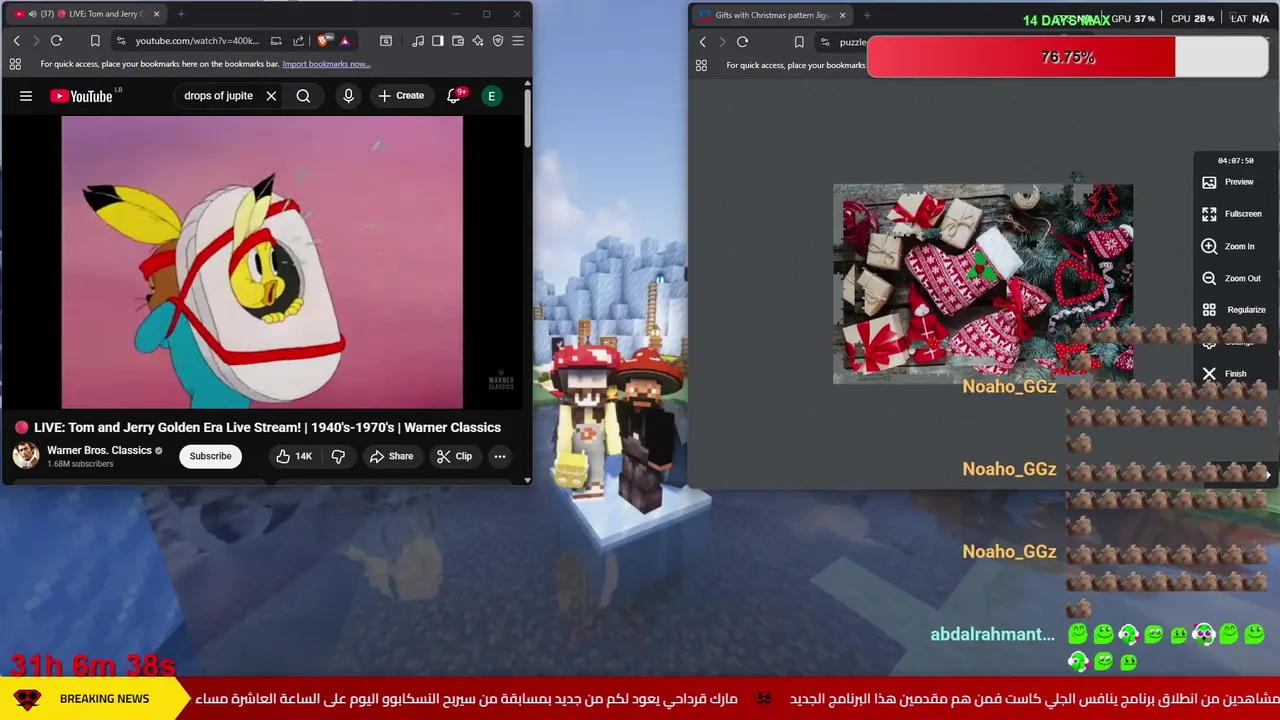The width and height of the screenshot is (1280, 720).
Task: Open a new tab in YouTube window
Action: (181, 14)
